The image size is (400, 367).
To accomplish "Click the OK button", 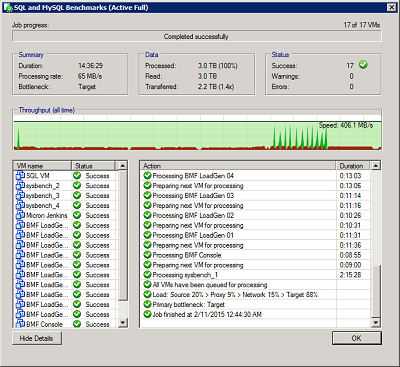I will click(357, 338).
